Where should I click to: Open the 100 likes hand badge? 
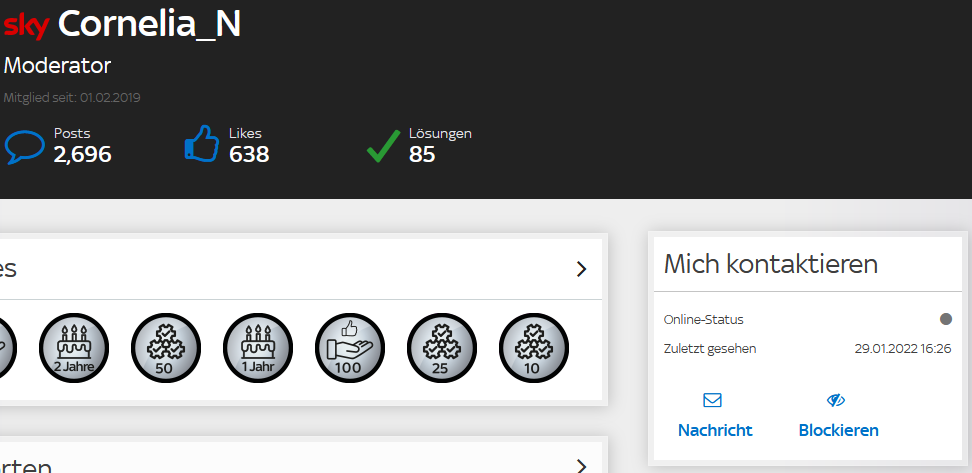point(349,347)
